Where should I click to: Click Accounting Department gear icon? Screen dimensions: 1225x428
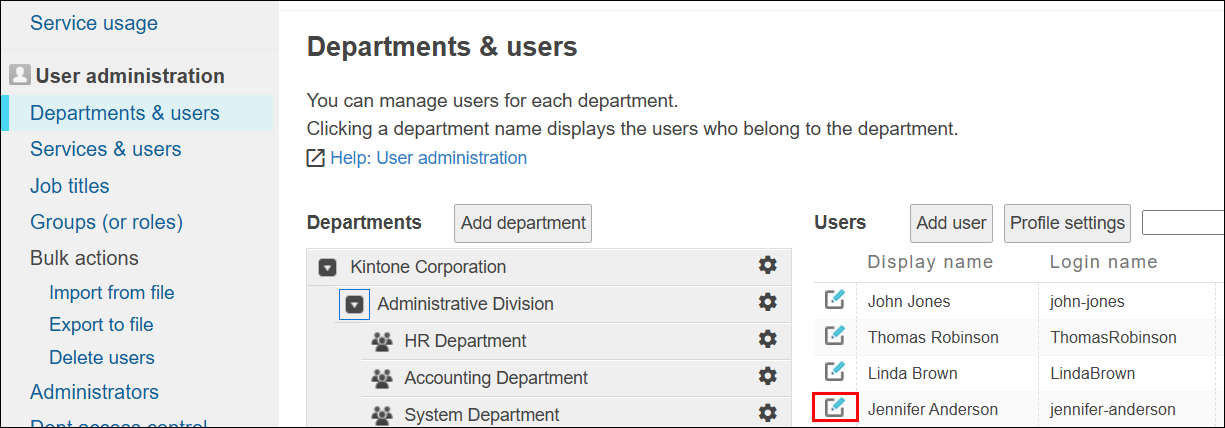coord(767,376)
